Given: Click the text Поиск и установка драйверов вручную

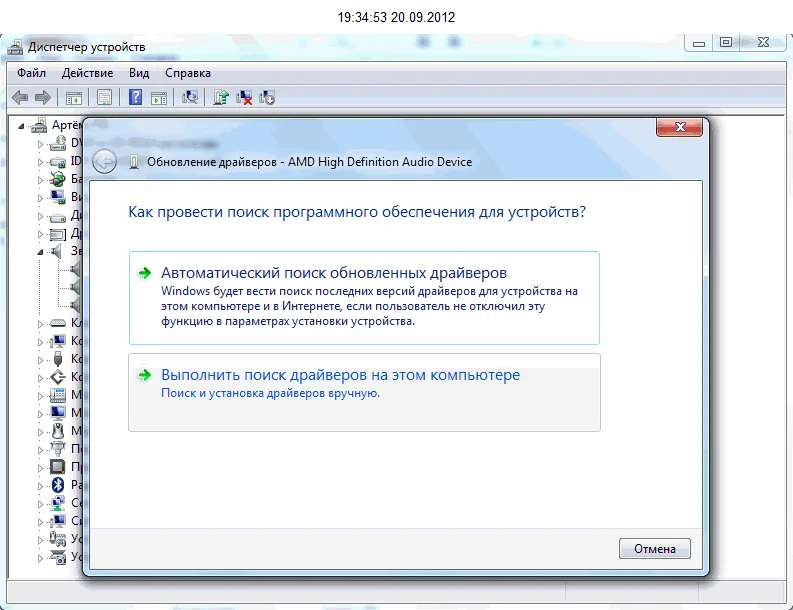Looking at the screenshot, I should click(x=271, y=393).
